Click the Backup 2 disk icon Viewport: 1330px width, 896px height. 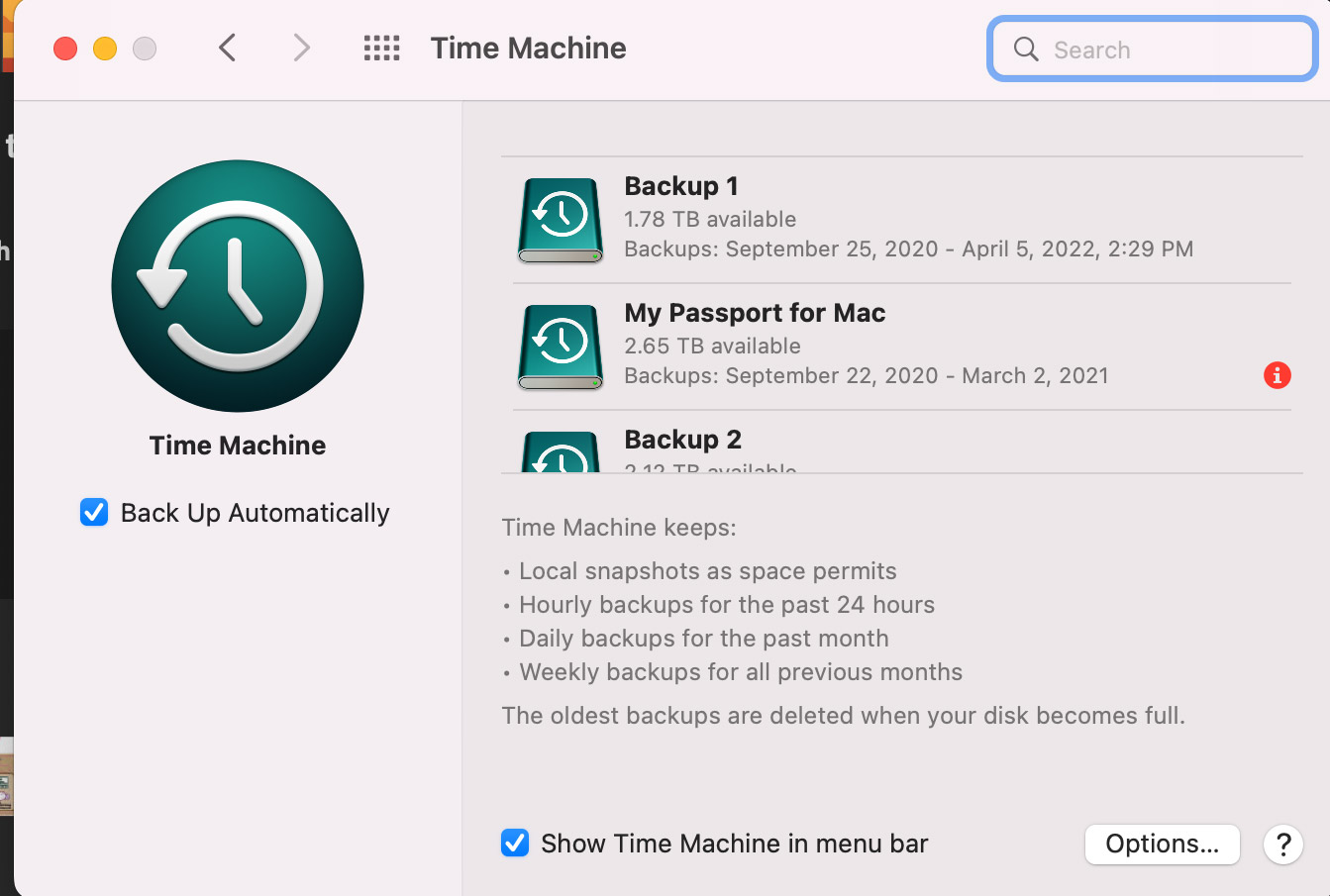tap(561, 452)
